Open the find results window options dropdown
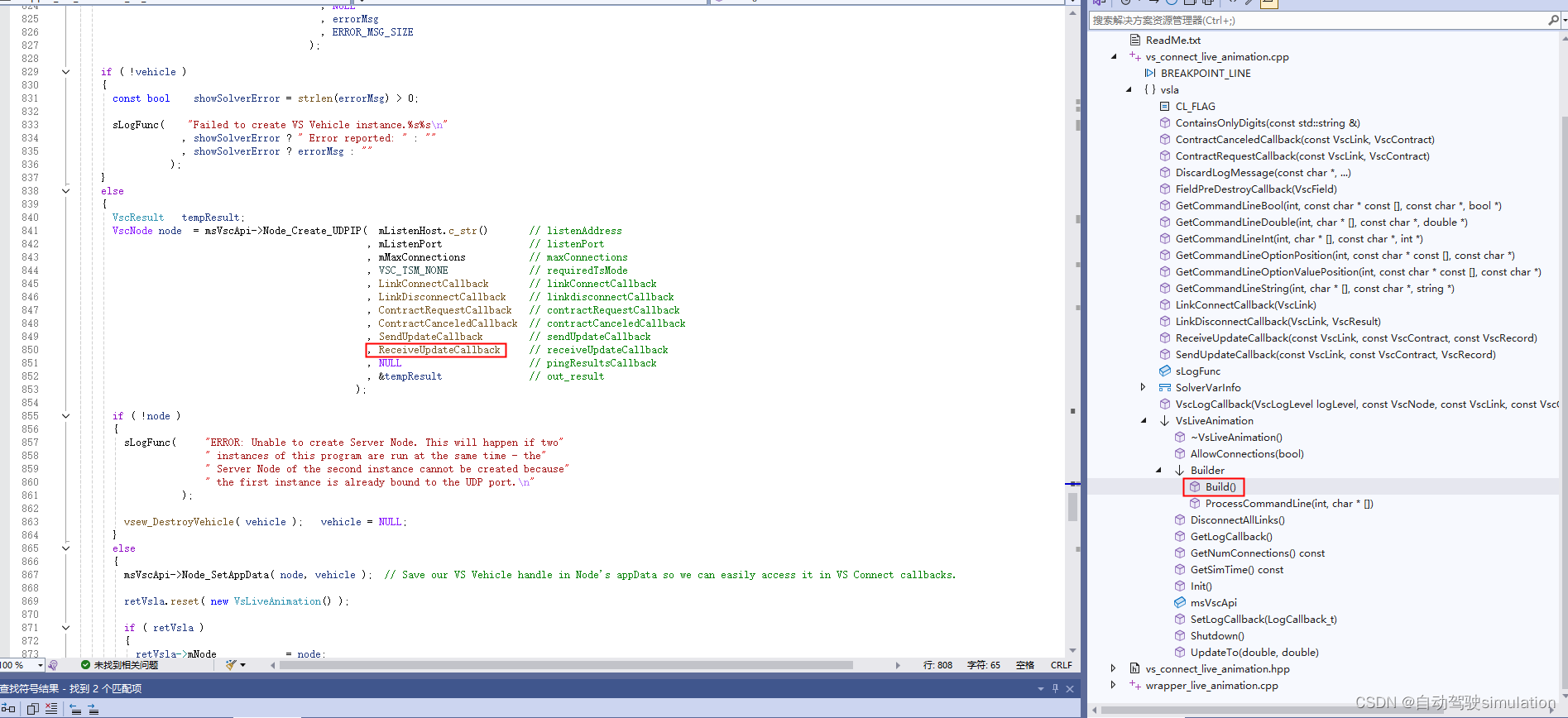Screen dimensions: 1568x718 pos(1040,688)
